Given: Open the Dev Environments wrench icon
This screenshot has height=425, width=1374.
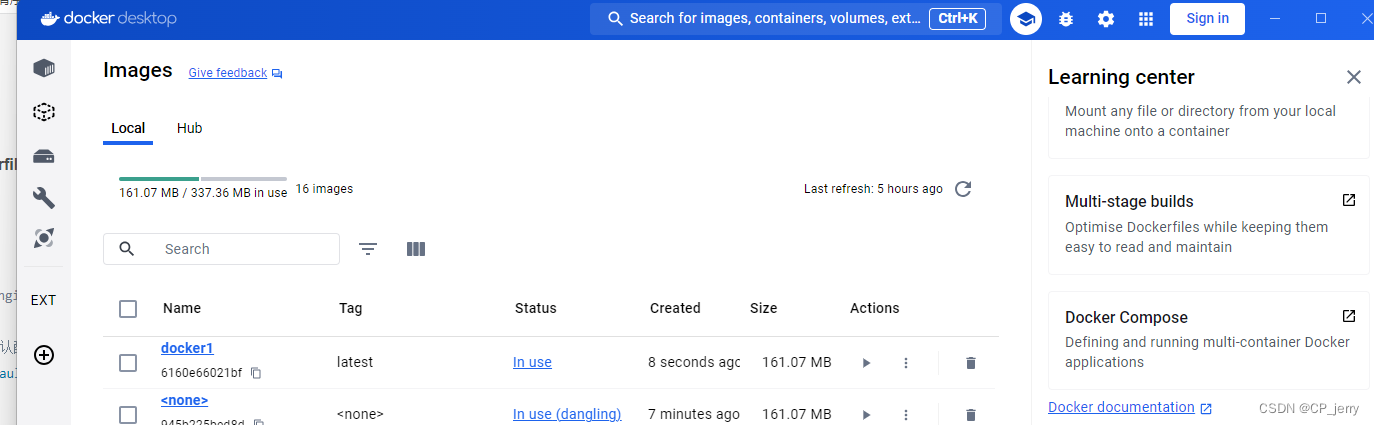Looking at the screenshot, I should pos(43,198).
